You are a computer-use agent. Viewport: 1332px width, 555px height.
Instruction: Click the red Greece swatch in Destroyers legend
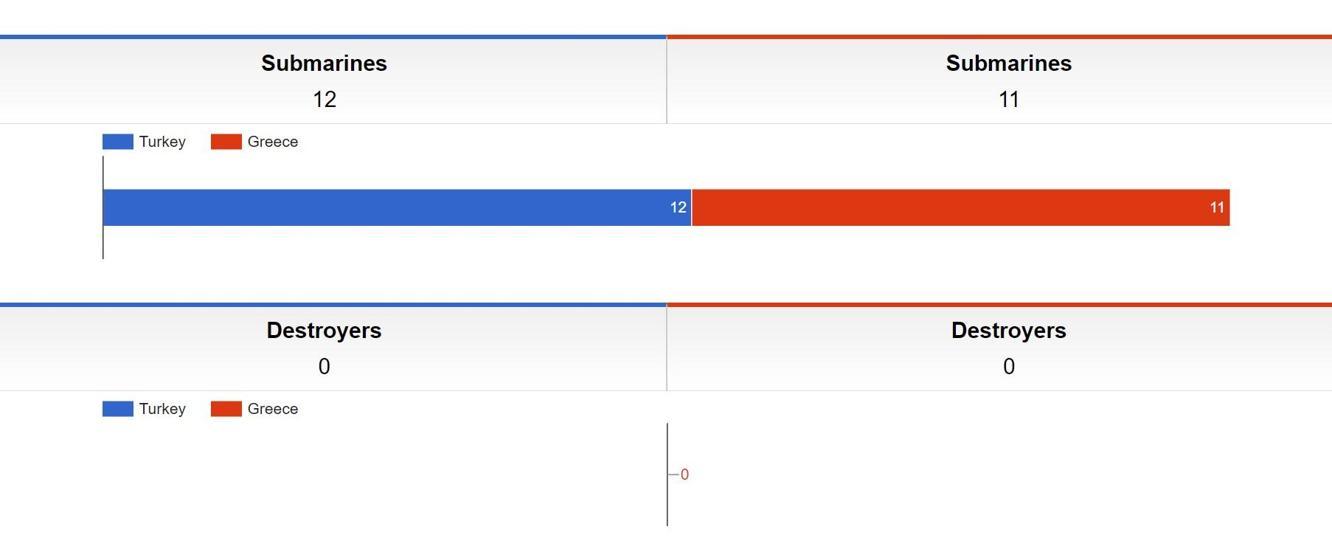tap(226, 409)
